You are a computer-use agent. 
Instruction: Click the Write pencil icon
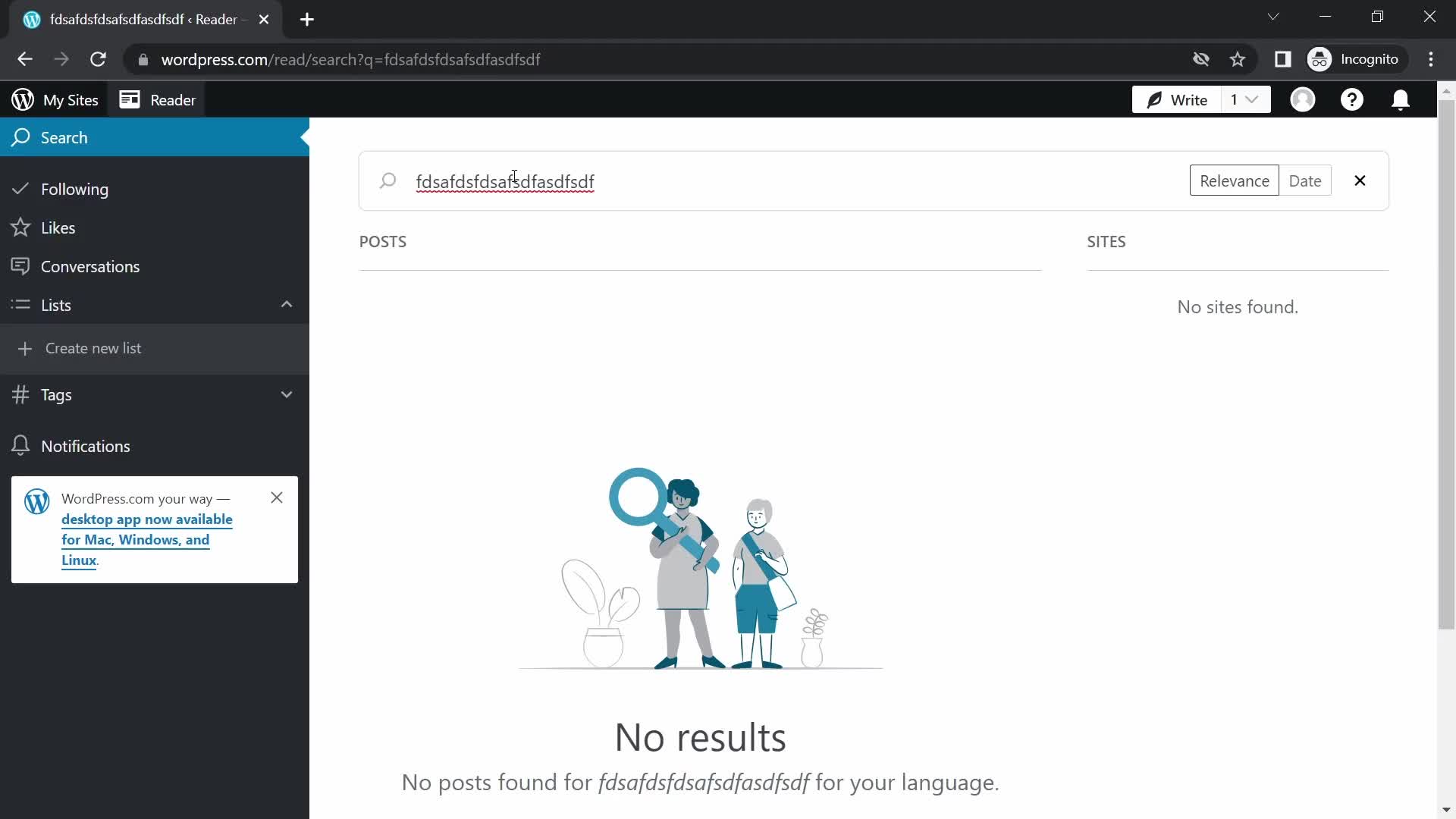pyautogui.click(x=1153, y=100)
